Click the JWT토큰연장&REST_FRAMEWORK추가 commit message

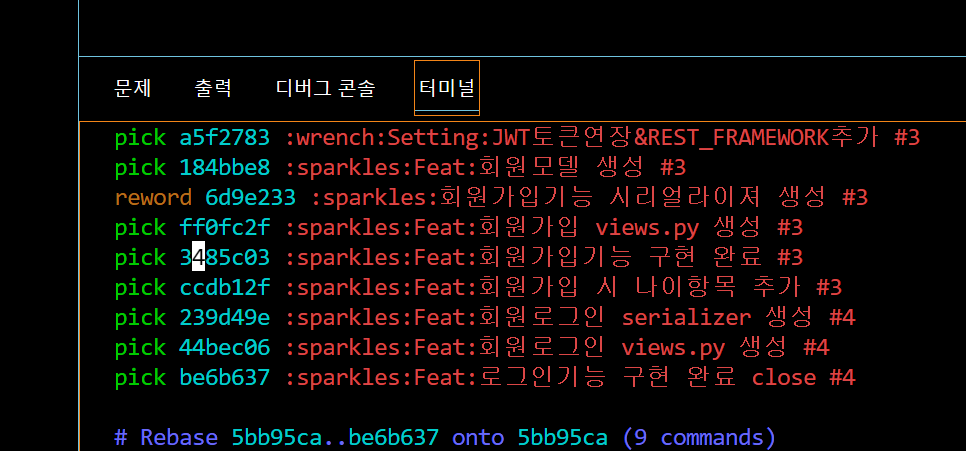[x=683, y=137]
